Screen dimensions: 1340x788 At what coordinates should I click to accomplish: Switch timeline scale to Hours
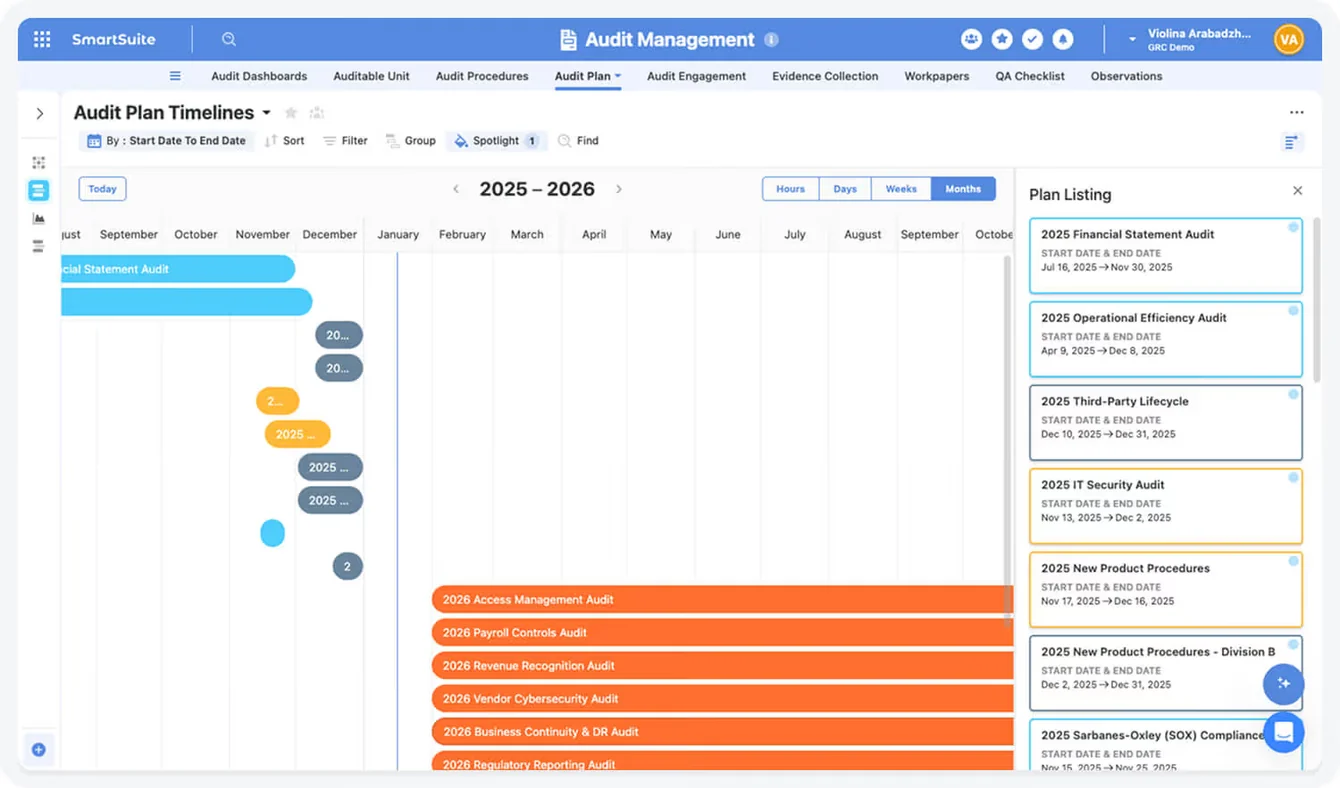coord(791,189)
